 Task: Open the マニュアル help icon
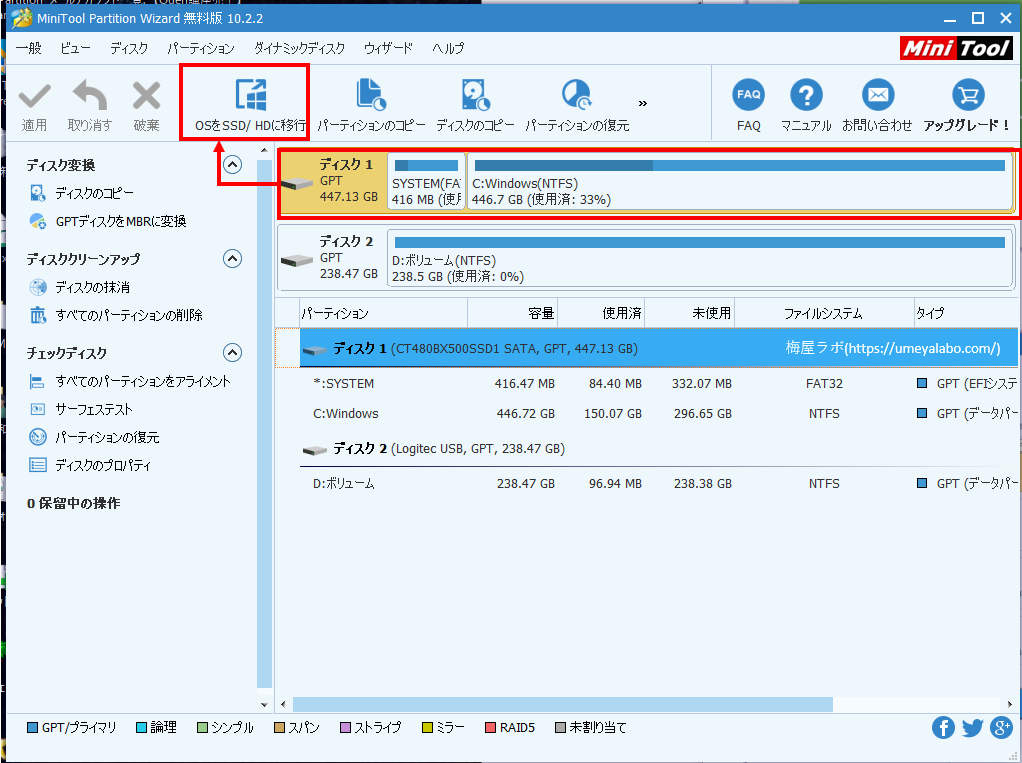(x=806, y=95)
